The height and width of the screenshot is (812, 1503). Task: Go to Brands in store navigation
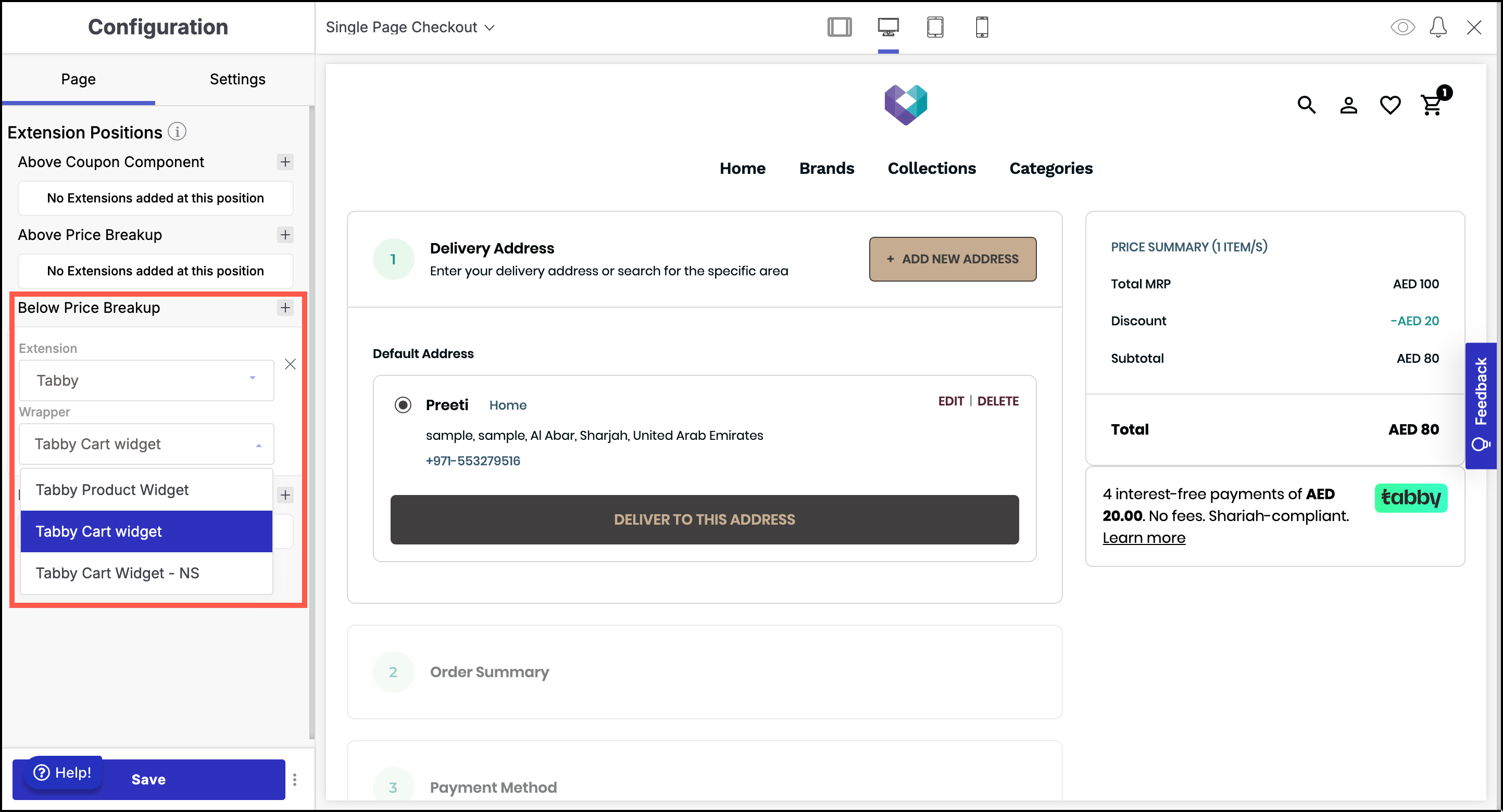(826, 169)
